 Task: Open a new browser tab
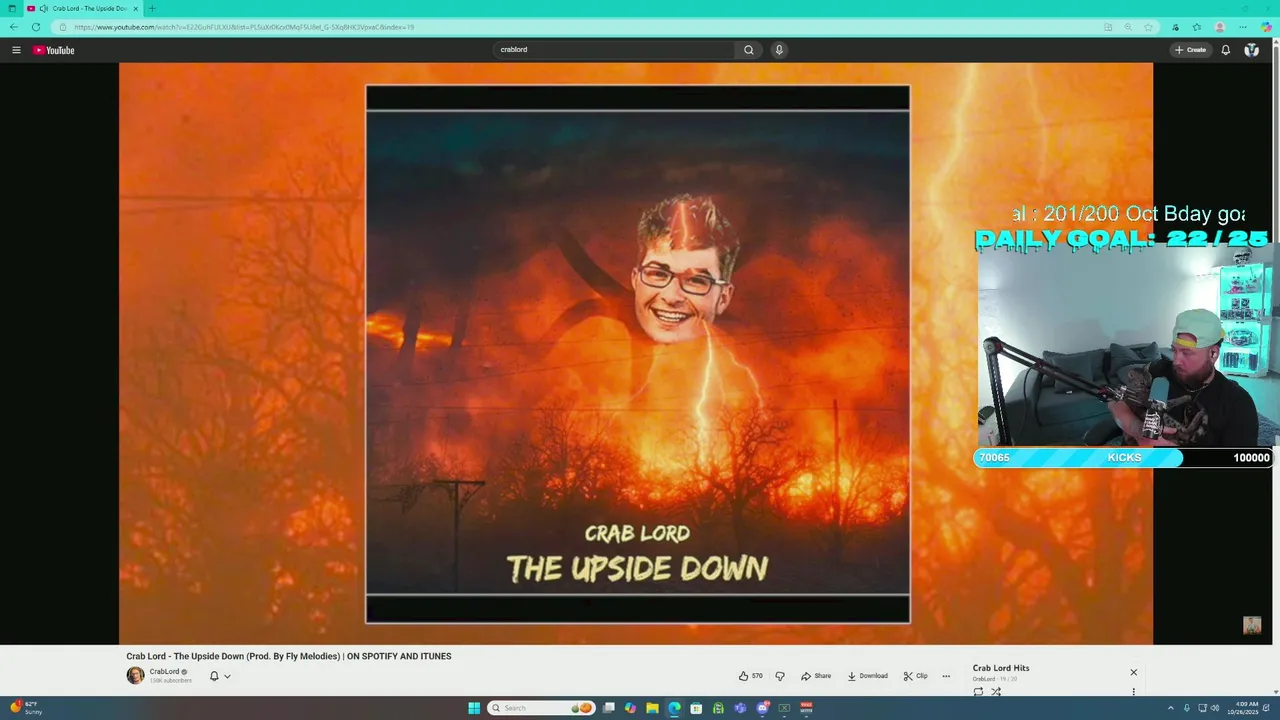click(x=152, y=8)
